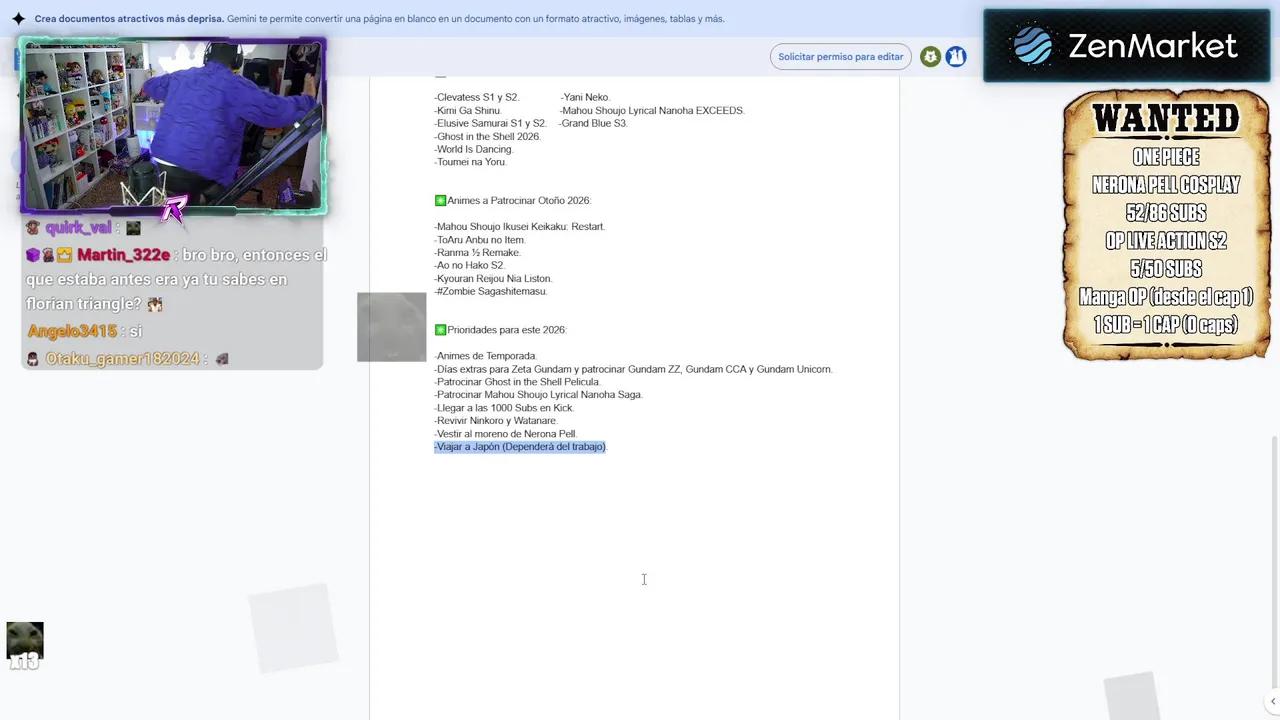Image resolution: width=1280 pixels, height=720 pixels.
Task: Click the blurred gray image in document margin
Action: [391, 327]
